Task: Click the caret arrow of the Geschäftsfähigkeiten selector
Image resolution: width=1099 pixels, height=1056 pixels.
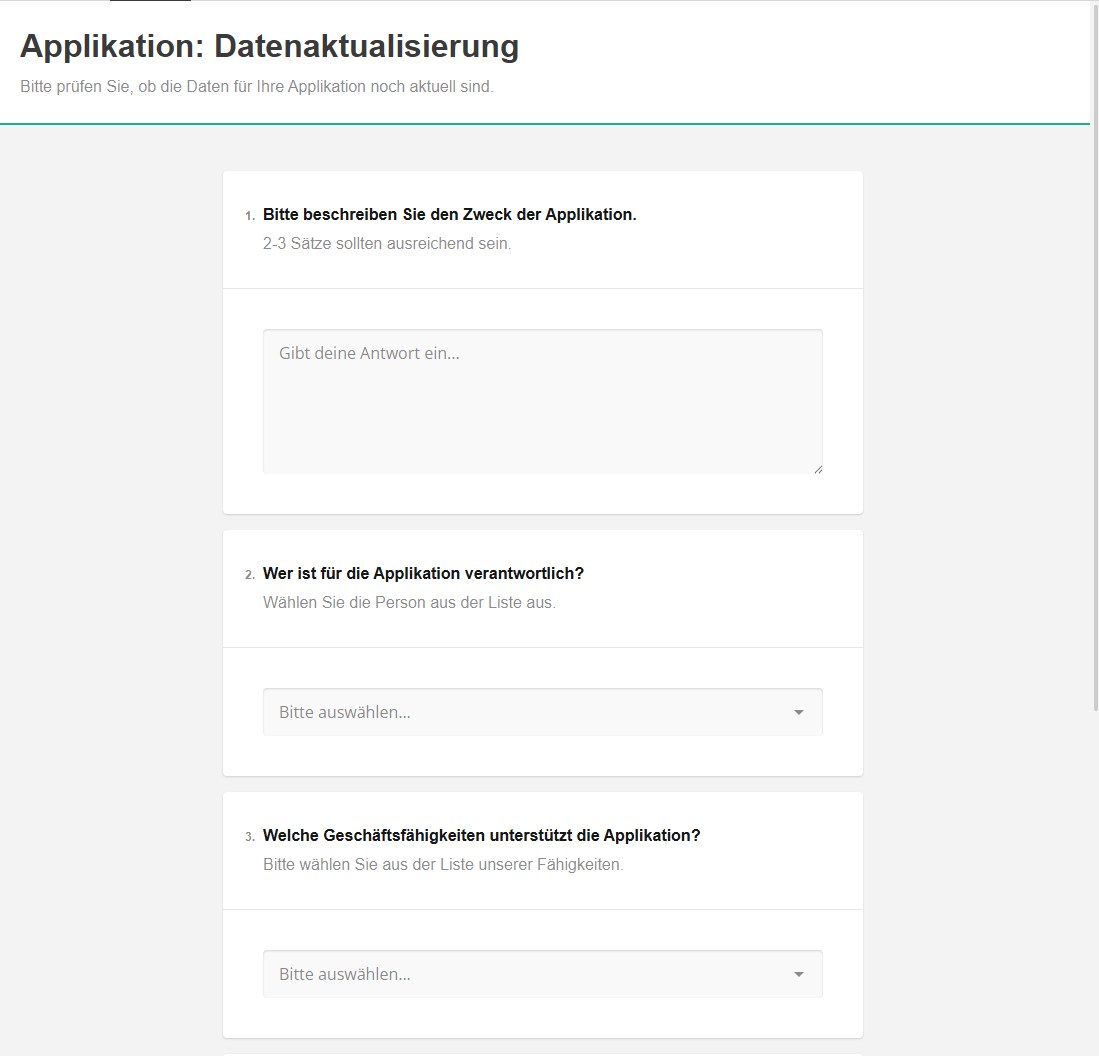Action: pyautogui.click(x=798, y=975)
